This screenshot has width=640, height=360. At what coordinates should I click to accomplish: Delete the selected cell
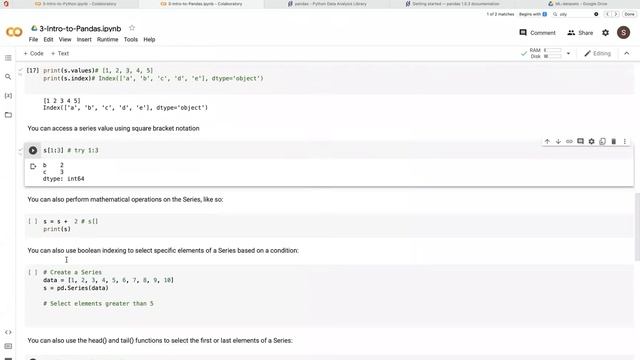click(613, 141)
